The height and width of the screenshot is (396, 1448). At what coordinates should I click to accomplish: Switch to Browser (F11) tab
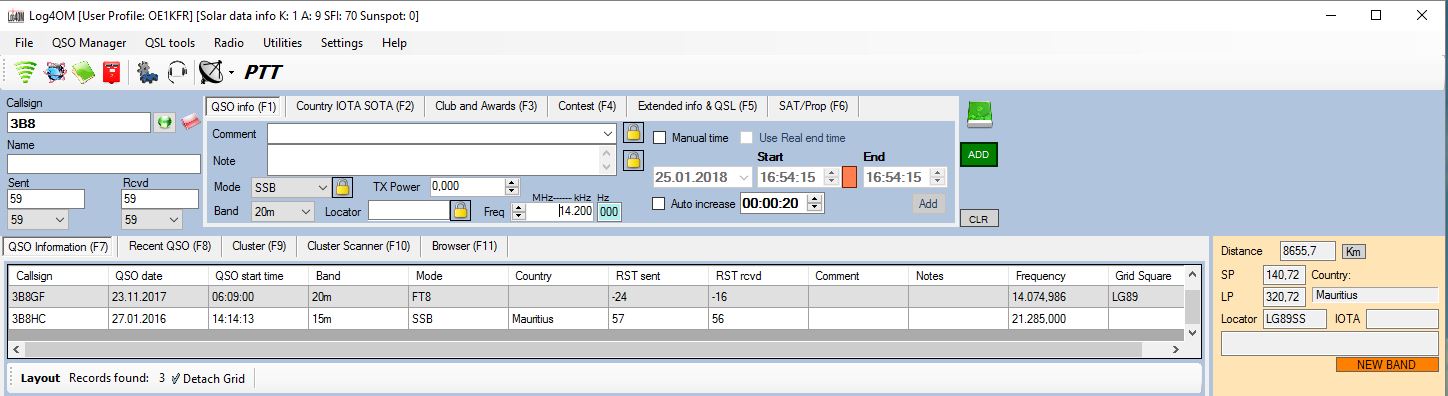click(464, 245)
